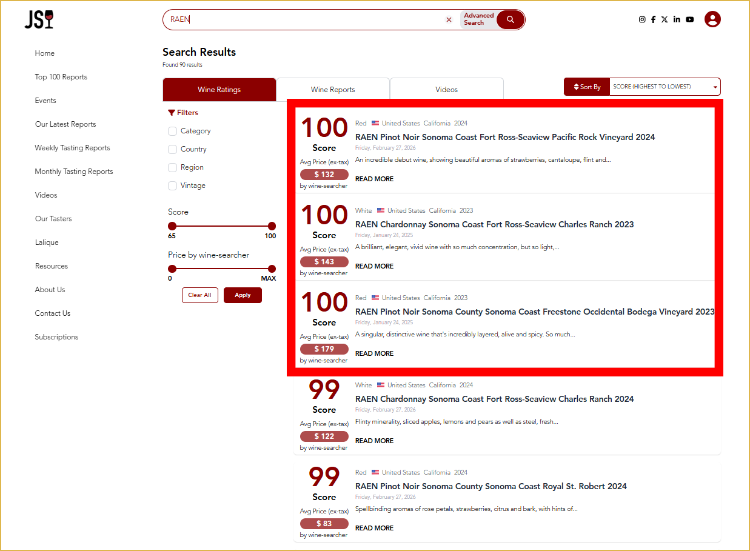Read more on Charles Ranch 2024 Chardonnay
The height and width of the screenshot is (551, 750).
tap(374, 441)
